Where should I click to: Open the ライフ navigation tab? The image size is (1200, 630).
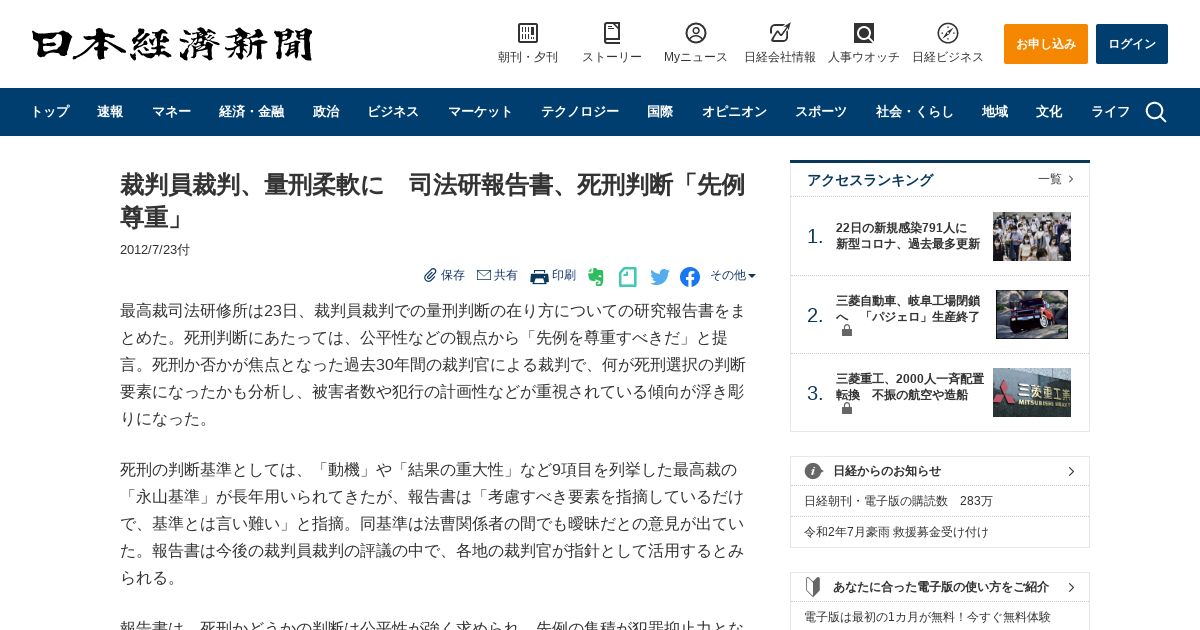click(1110, 112)
